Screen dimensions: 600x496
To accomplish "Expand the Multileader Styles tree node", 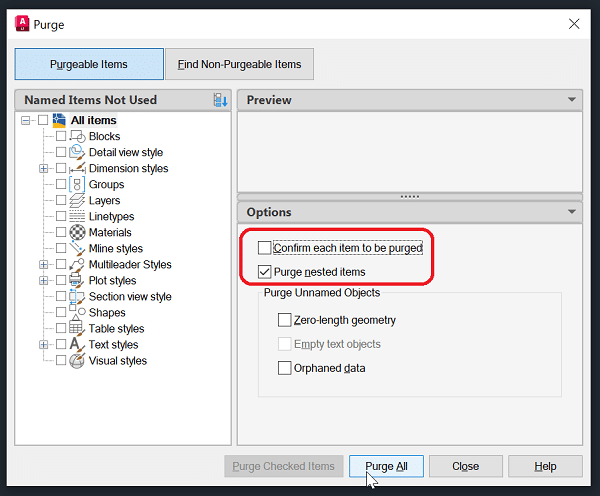I will point(44,265).
